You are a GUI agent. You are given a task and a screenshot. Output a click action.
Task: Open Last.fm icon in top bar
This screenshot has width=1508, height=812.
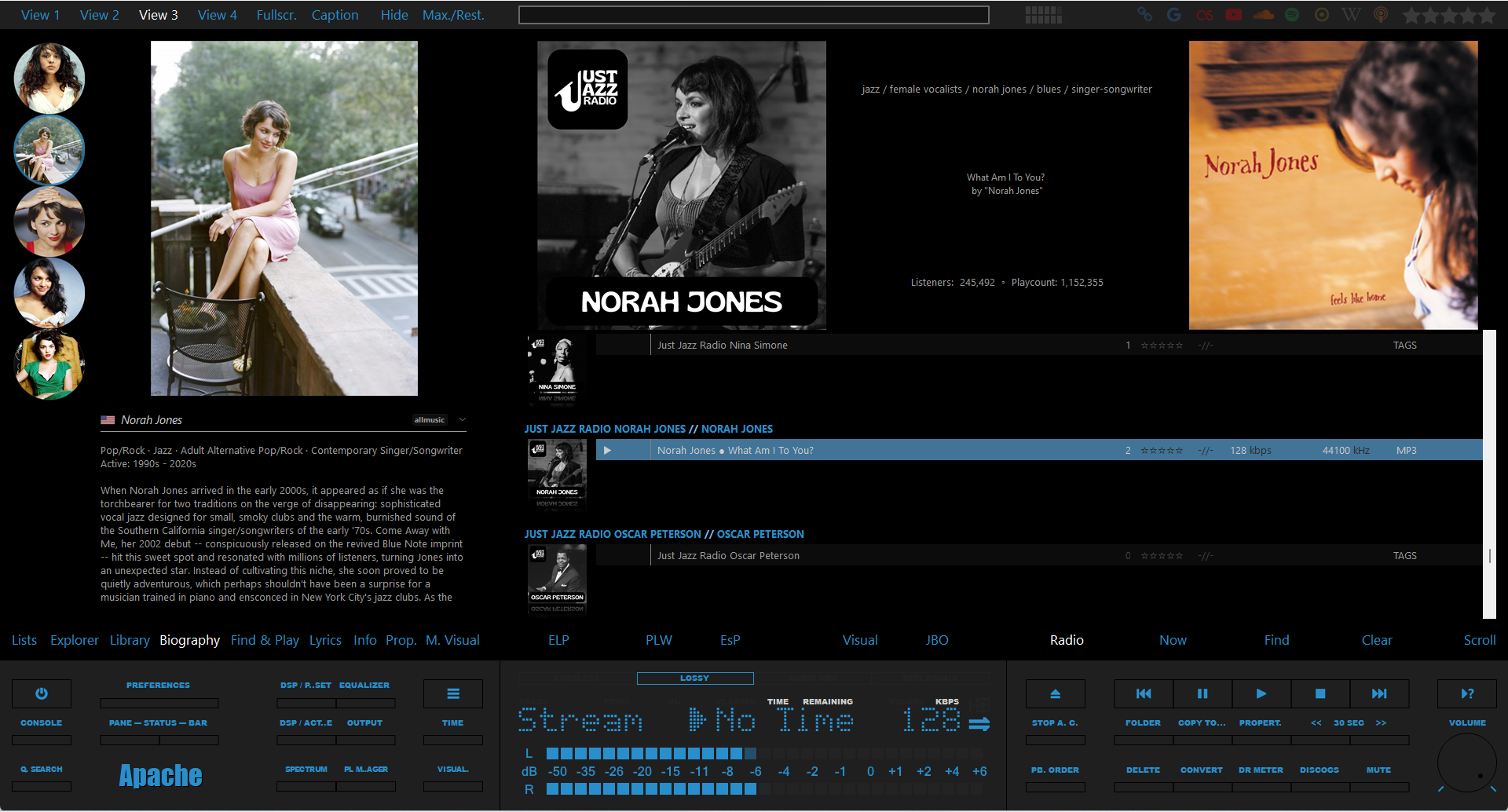click(1204, 14)
